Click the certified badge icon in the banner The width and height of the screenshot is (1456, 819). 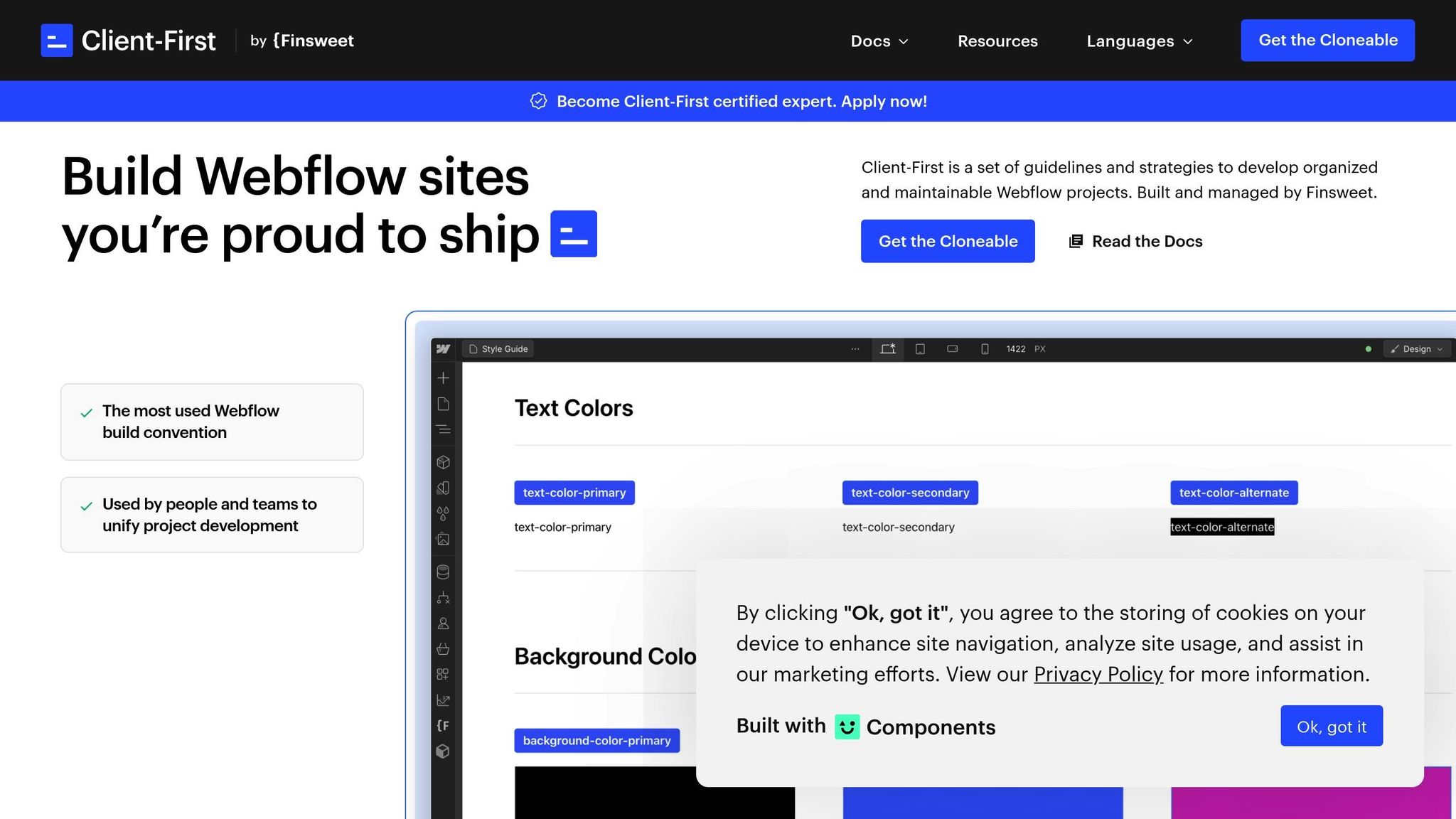click(x=538, y=101)
